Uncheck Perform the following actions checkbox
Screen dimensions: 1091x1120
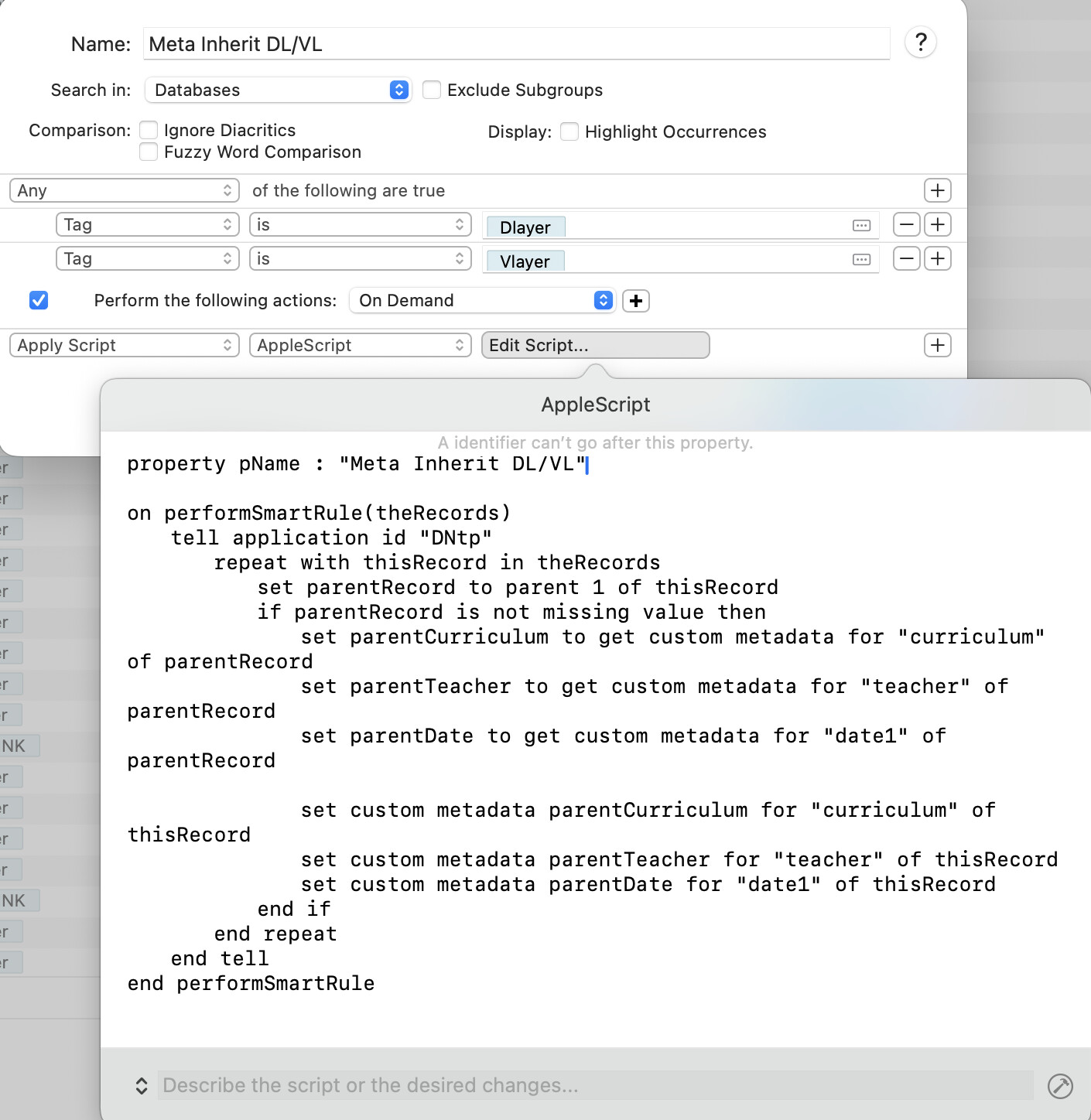39,300
